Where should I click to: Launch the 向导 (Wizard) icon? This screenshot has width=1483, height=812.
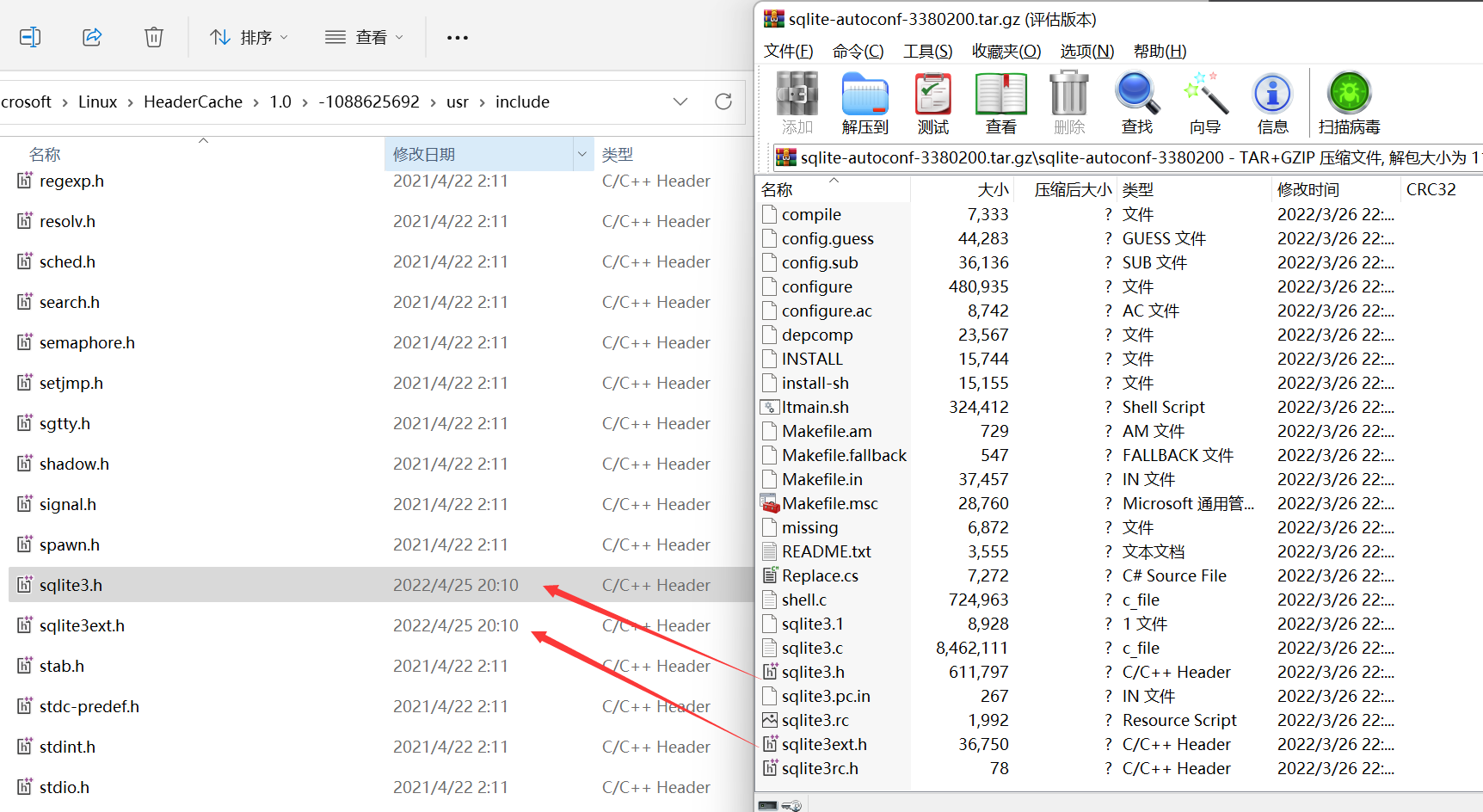point(1204,101)
